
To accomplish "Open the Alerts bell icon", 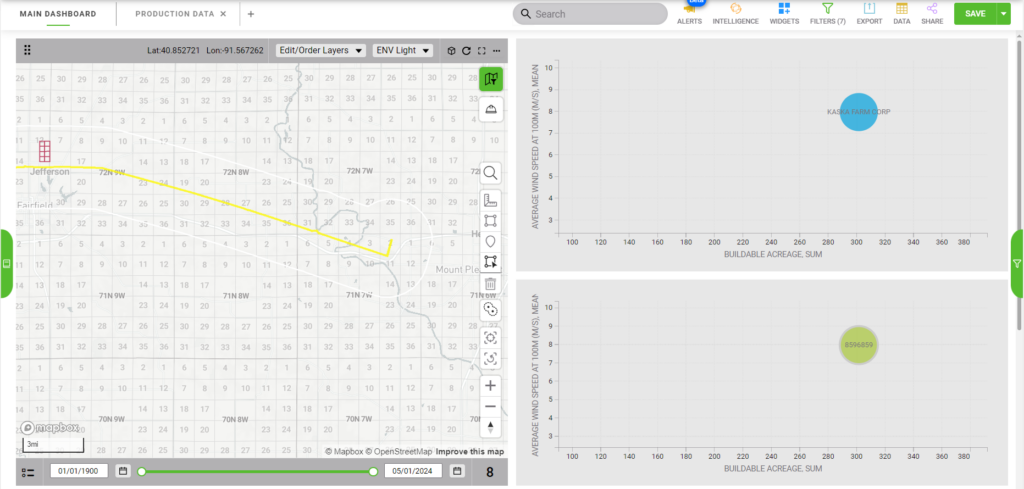I will 689,9.
